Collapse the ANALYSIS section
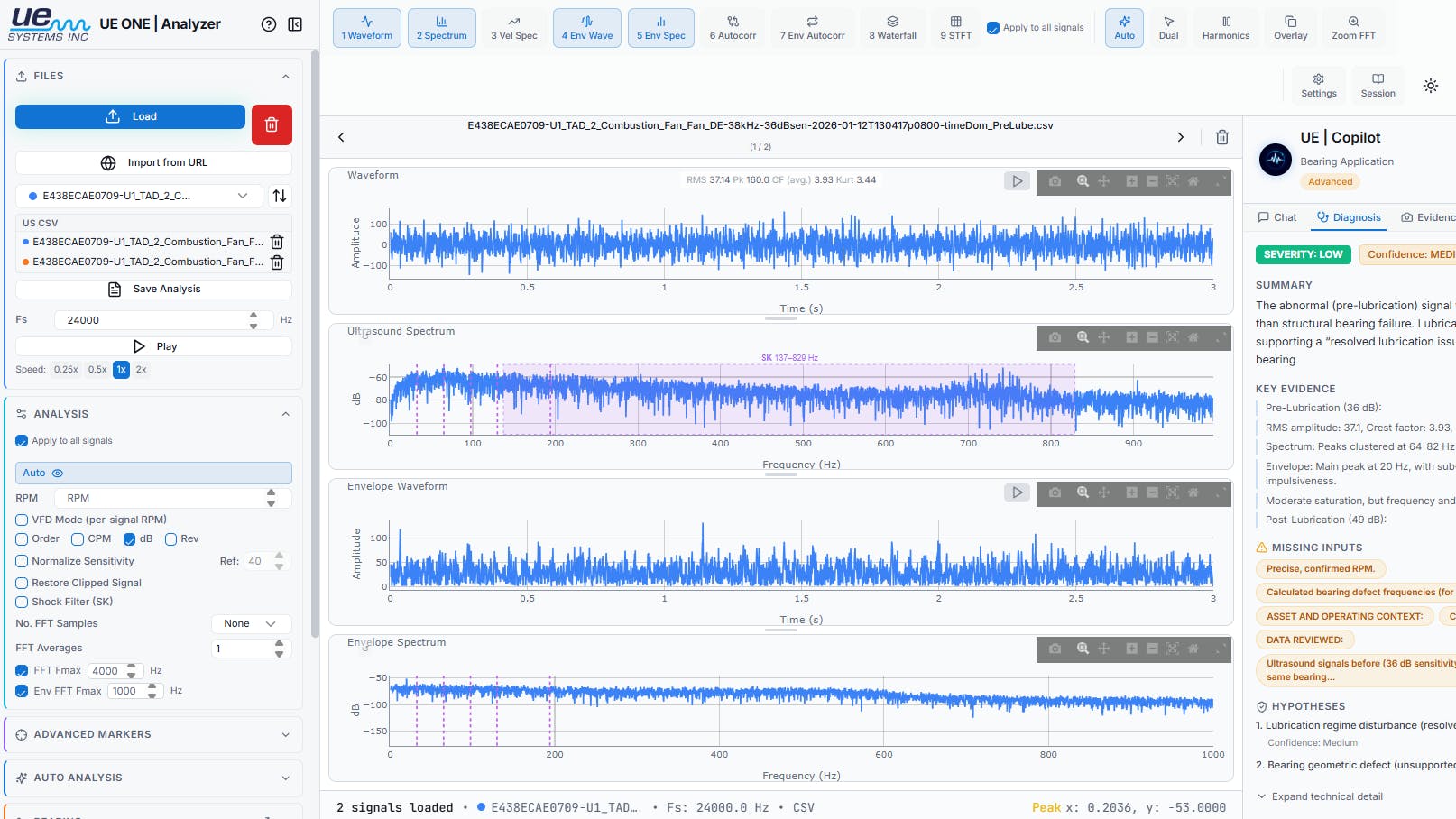The image size is (1456, 819). click(285, 414)
